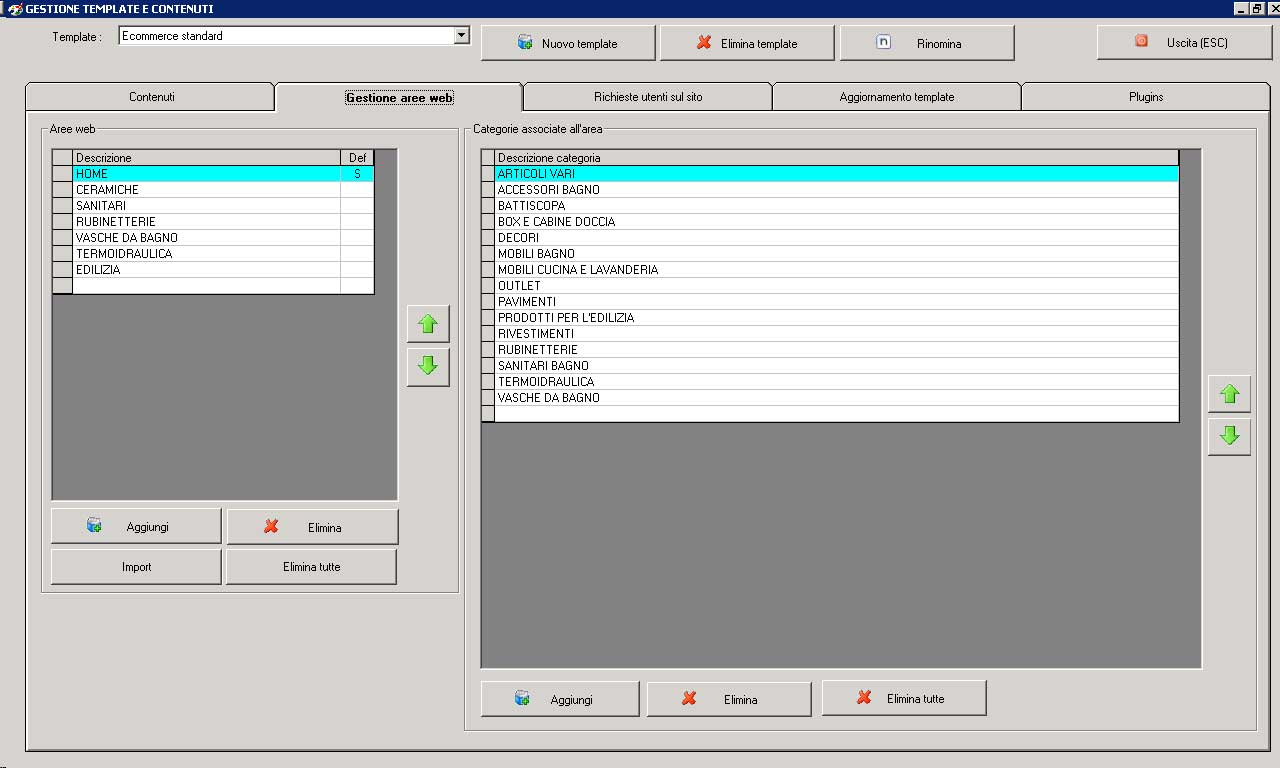Click the Rinomina button
The image size is (1280, 768).
point(927,43)
